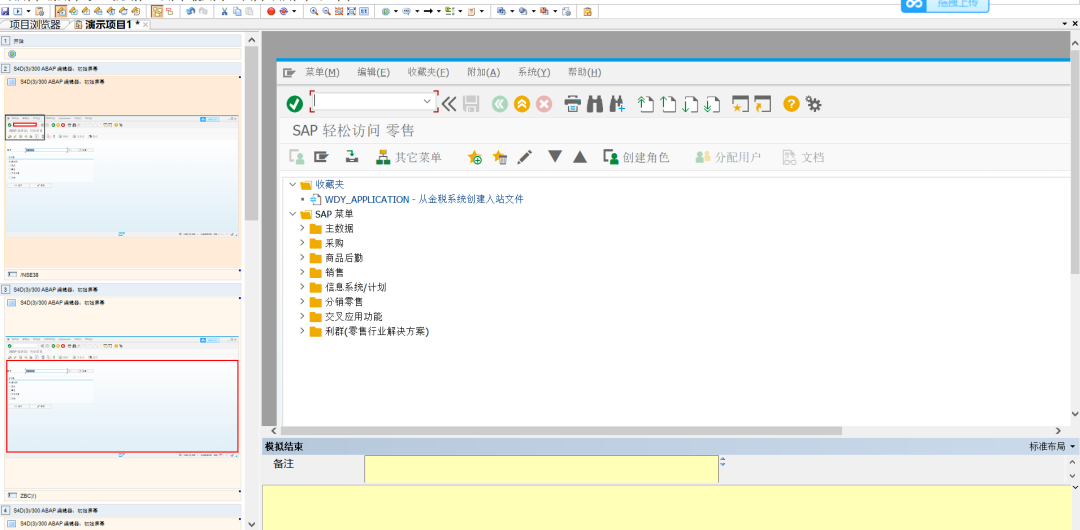Collapse the SAP 菜单 folder node

(293, 214)
